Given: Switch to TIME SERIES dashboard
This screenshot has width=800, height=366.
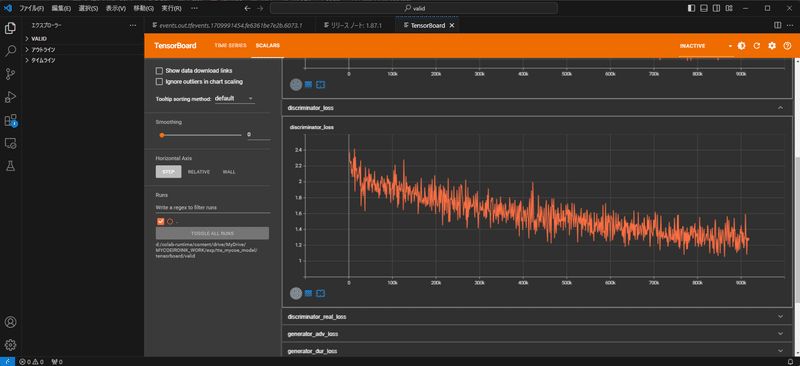Looking at the screenshot, I should tap(230, 45).
